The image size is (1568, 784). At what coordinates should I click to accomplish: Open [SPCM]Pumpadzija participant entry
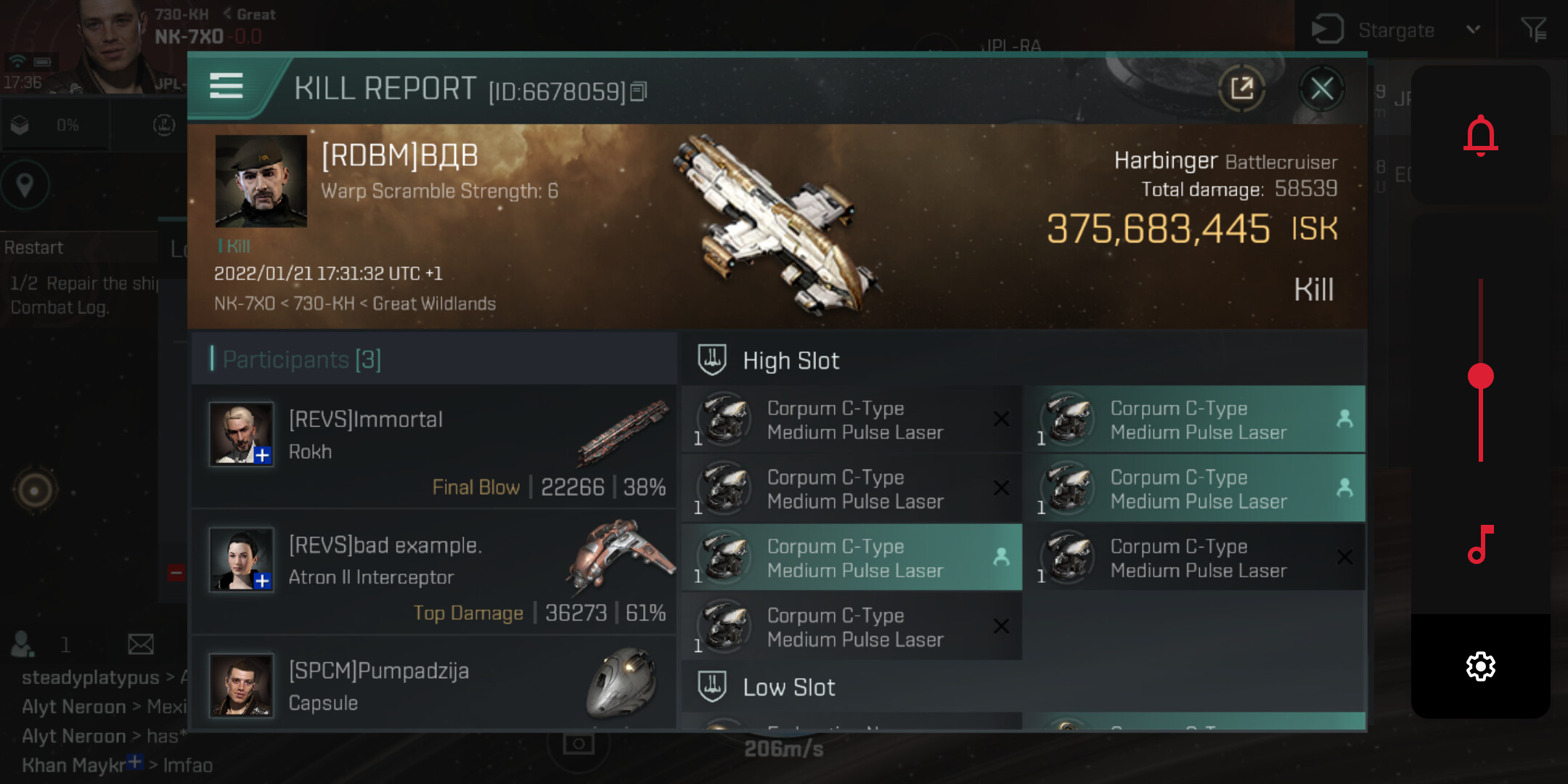point(436,686)
